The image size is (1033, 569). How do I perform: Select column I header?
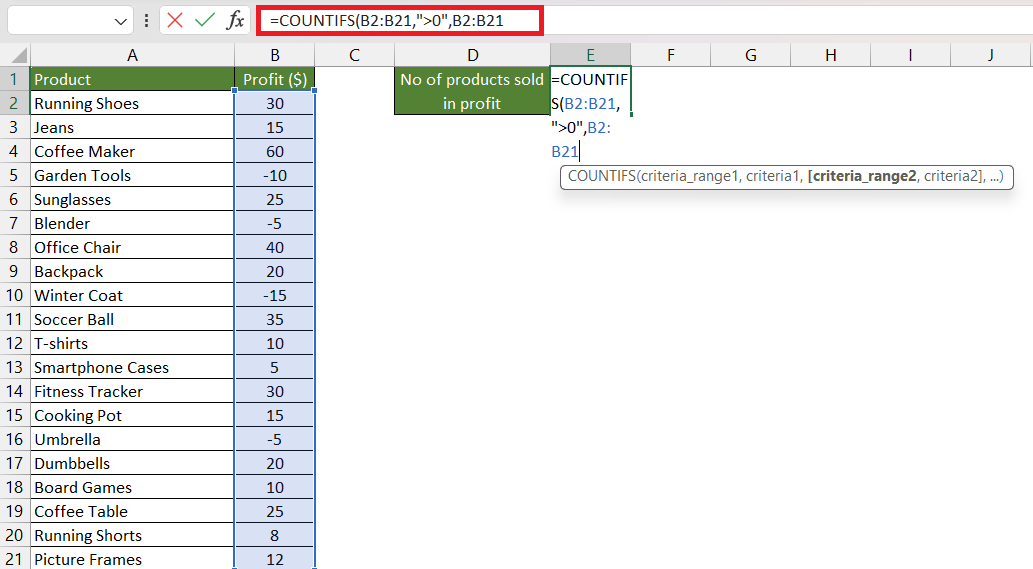pyautogui.click(x=910, y=55)
